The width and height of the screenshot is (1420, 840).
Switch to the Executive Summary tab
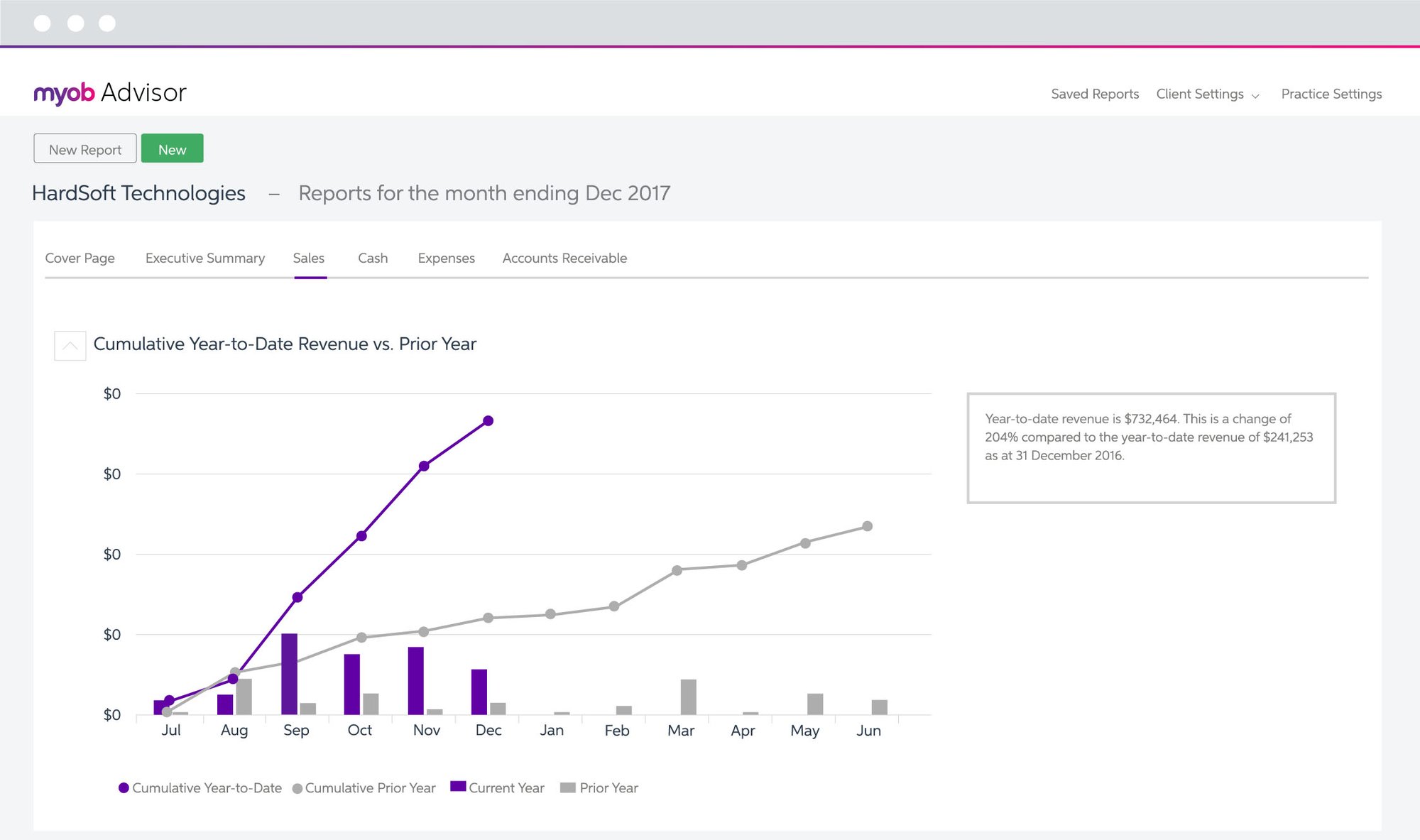coord(204,258)
